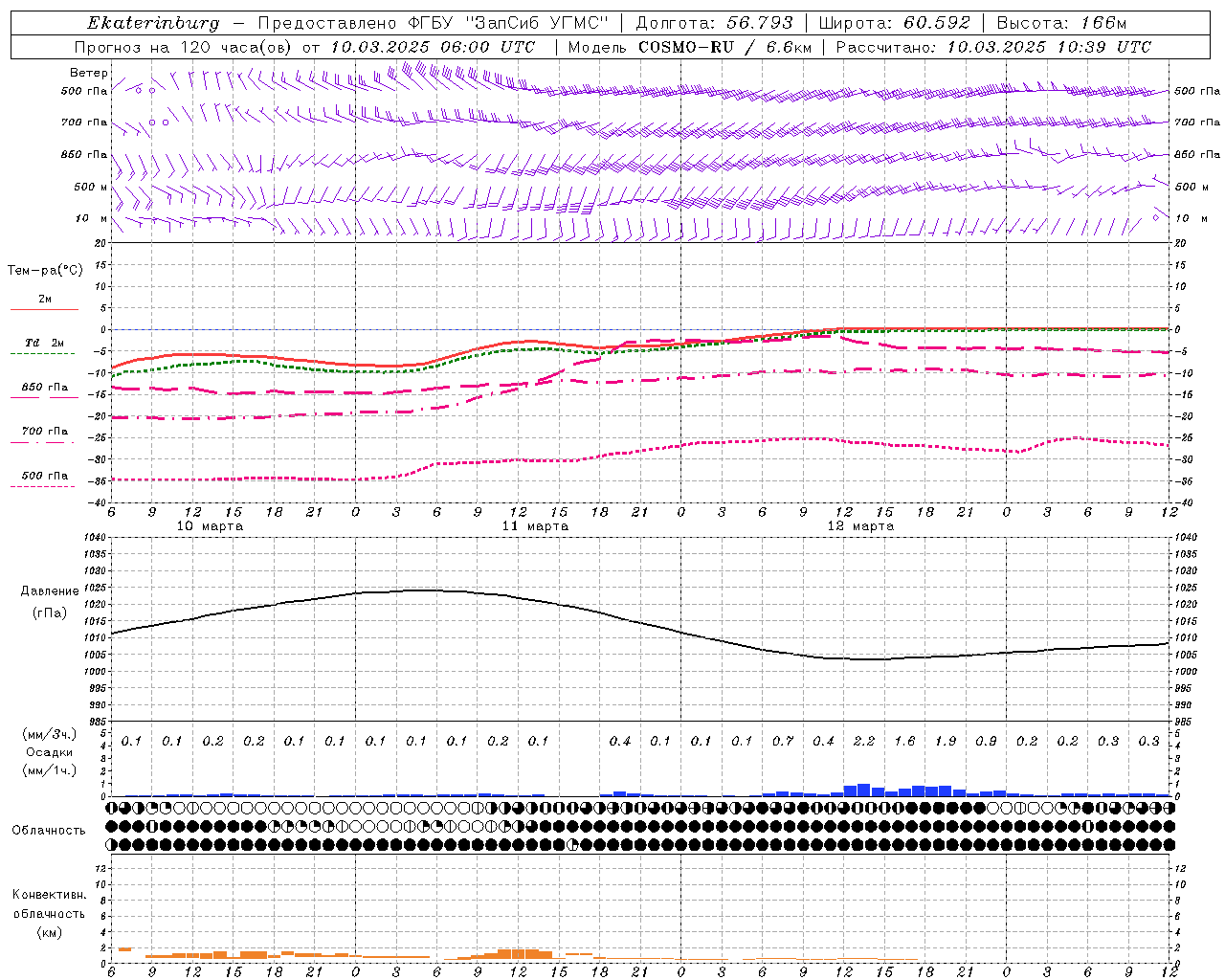Select the 0.7 precipitation value

point(783,741)
